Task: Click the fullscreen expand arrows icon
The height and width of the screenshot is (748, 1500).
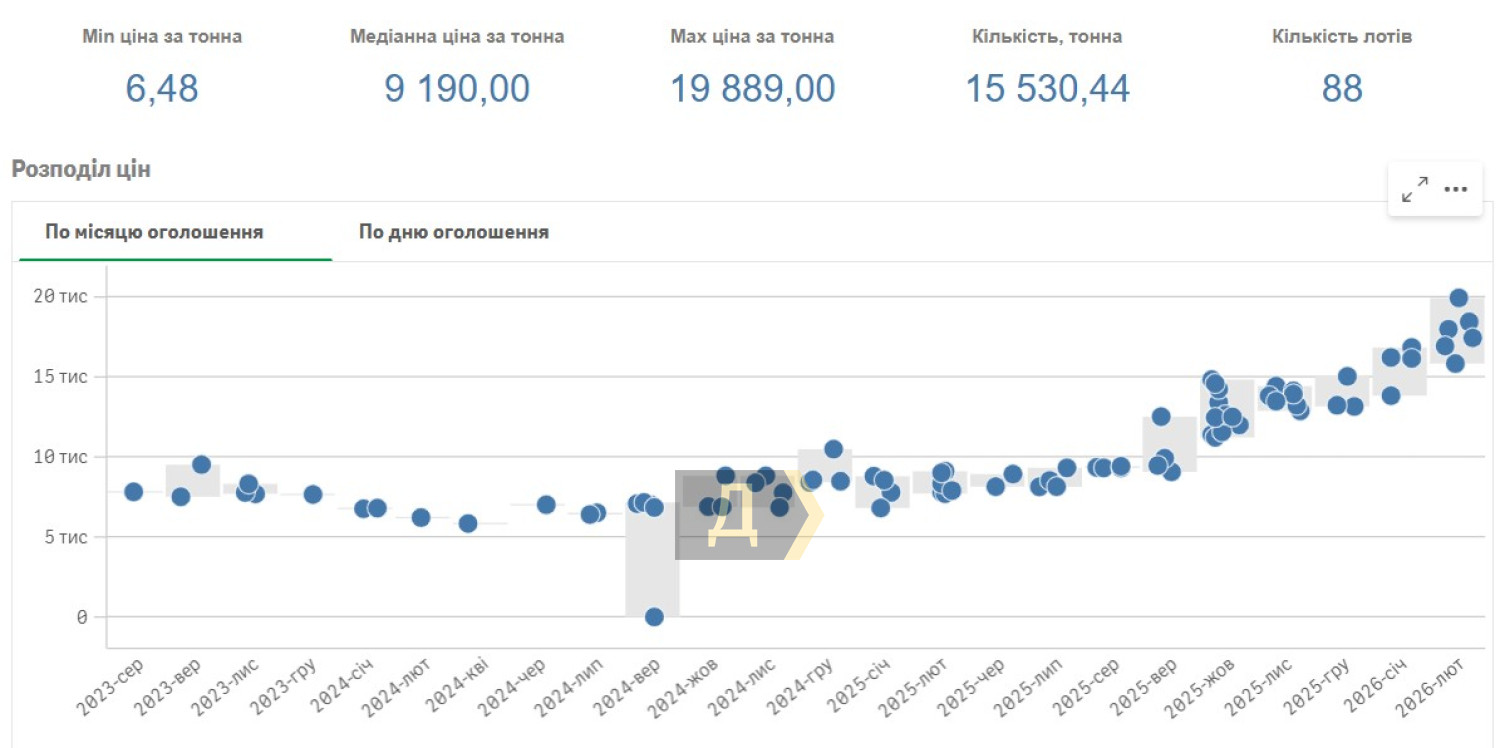Action: point(1414,189)
